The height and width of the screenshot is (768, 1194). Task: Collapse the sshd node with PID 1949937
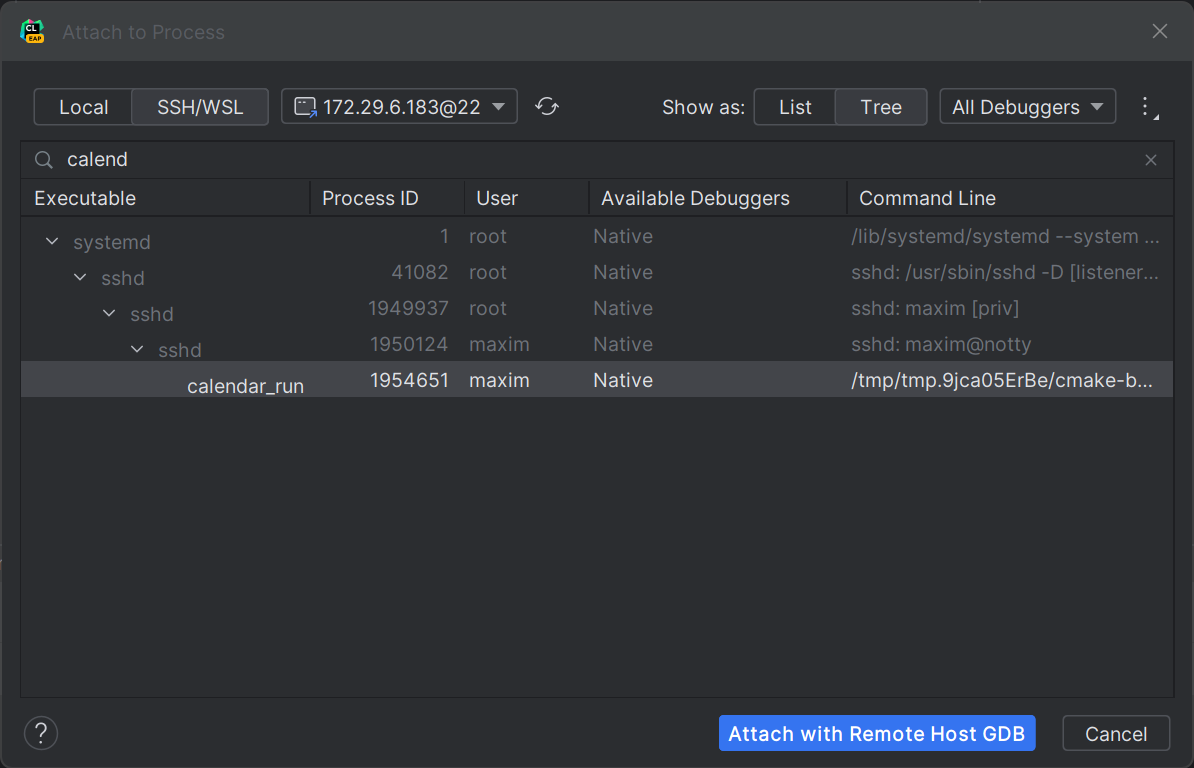tap(109, 313)
